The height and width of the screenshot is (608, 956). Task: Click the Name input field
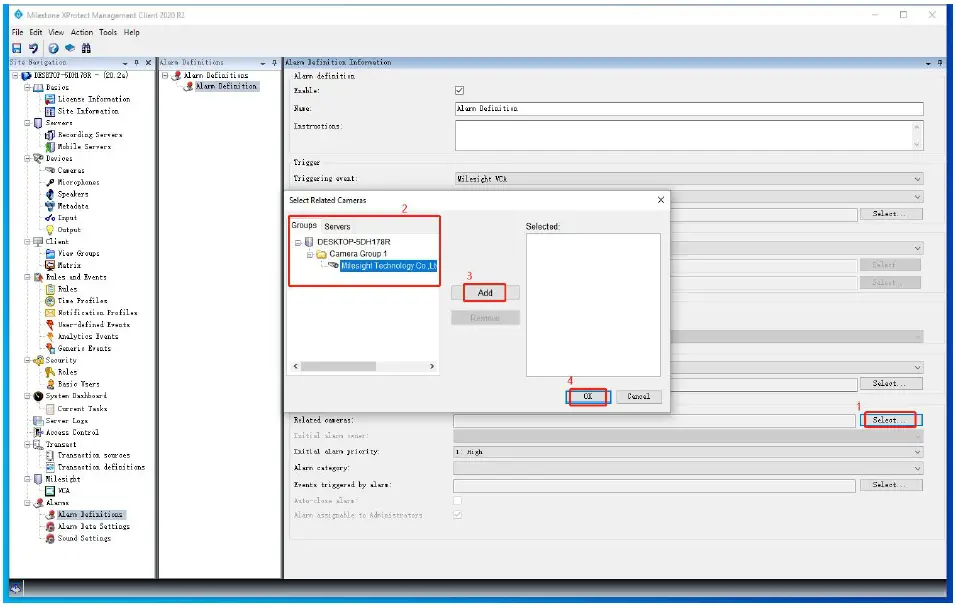(690, 108)
